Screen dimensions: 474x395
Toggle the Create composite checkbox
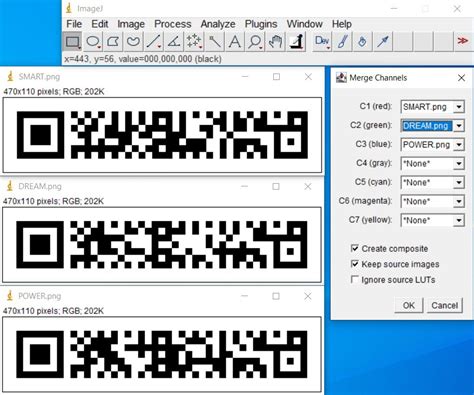tap(355, 248)
